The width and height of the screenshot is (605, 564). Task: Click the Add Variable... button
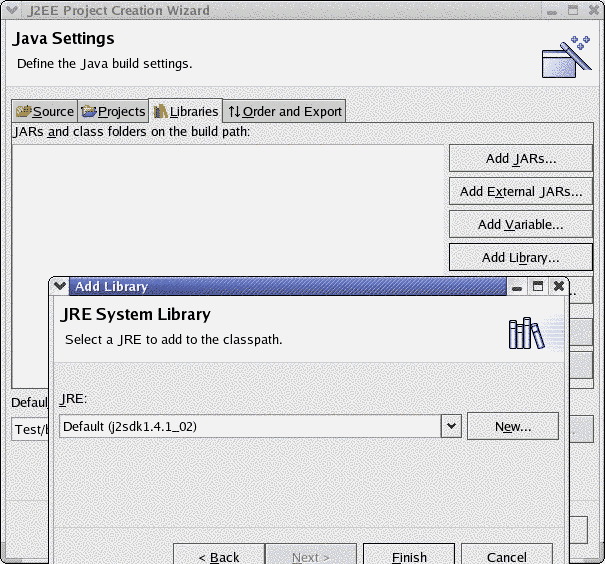[520, 224]
